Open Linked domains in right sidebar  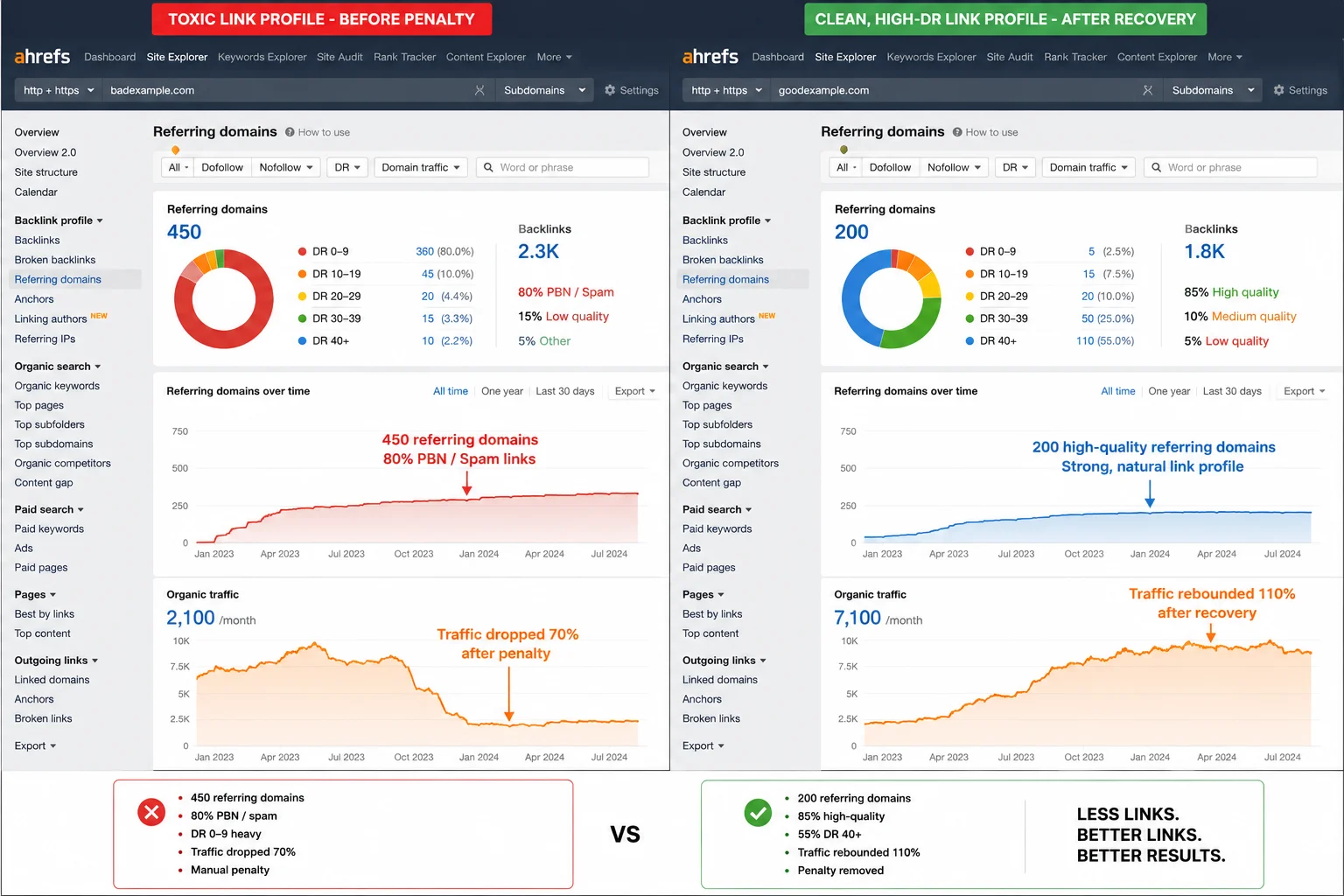click(720, 680)
